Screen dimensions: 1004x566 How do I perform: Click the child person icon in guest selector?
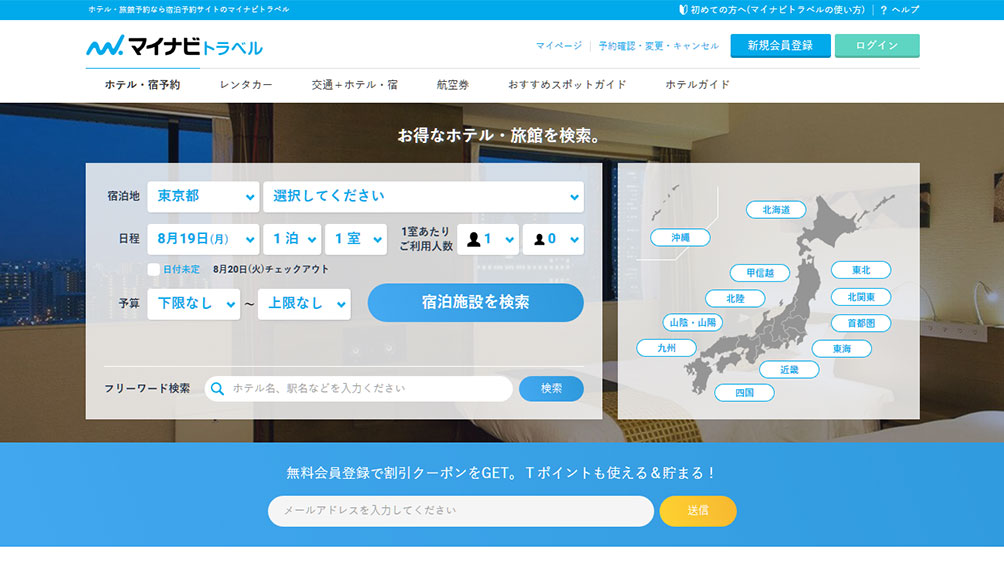point(539,239)
